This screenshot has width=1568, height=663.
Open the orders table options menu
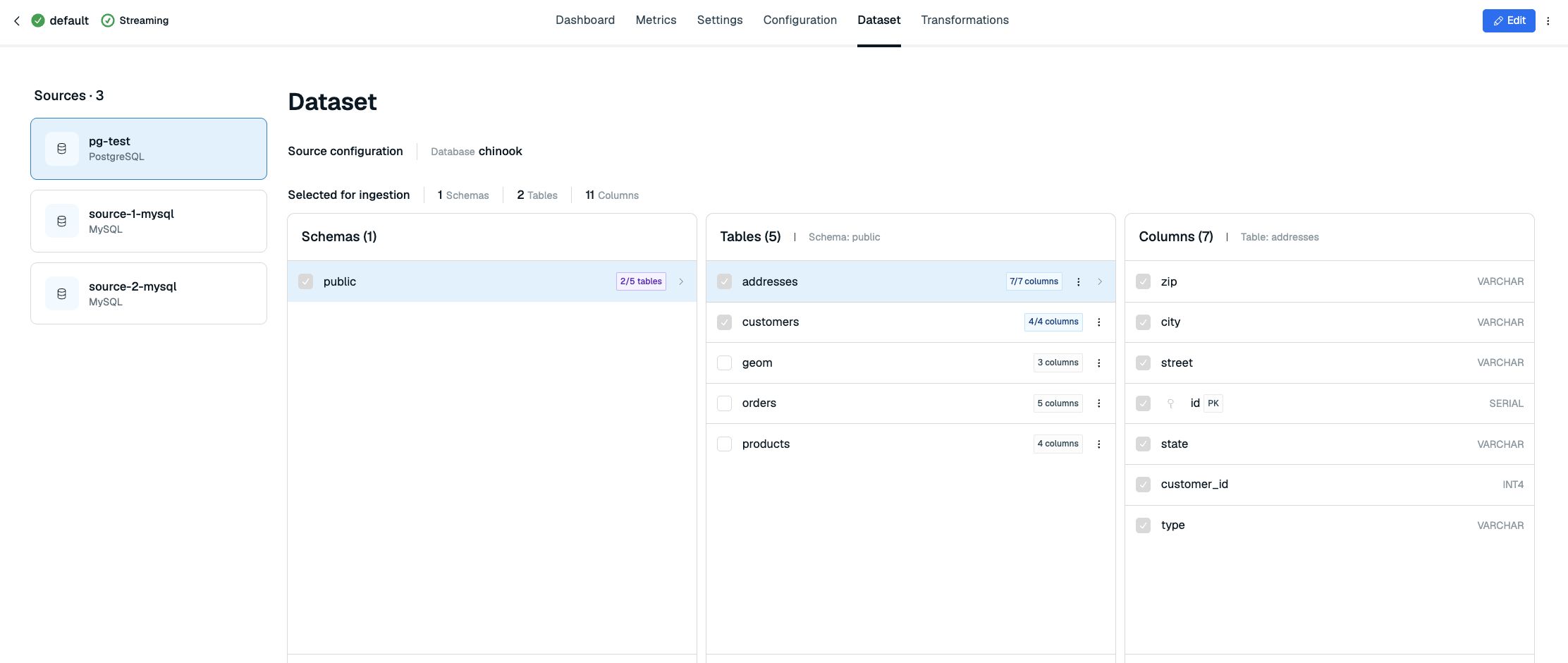point(1098,403)
